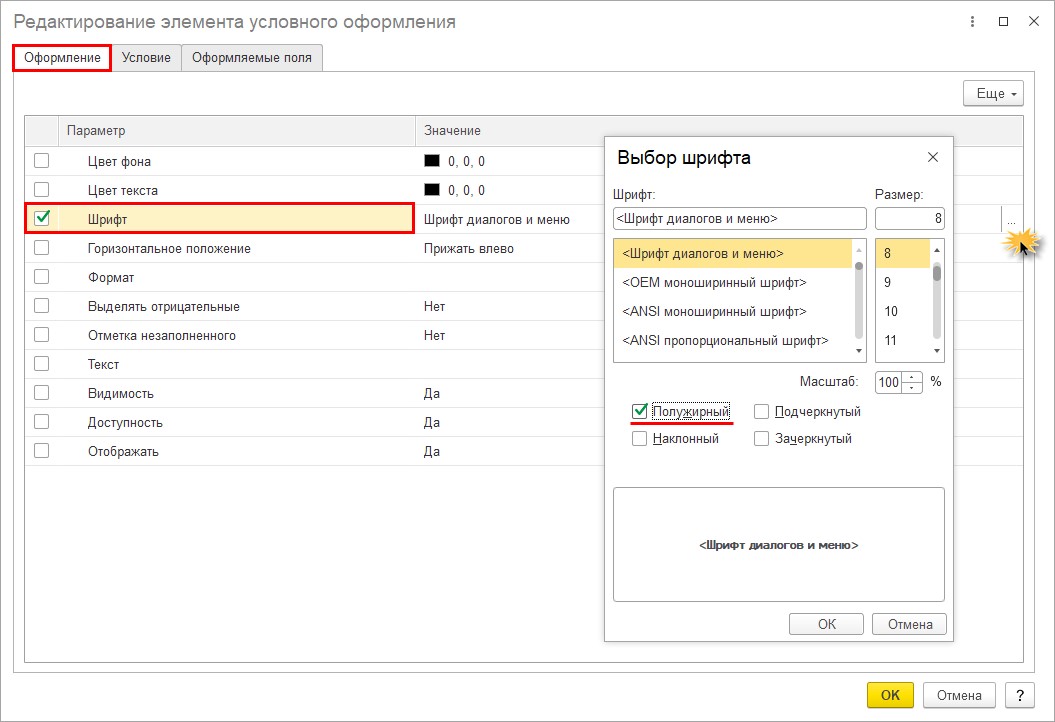Close the Выбор шрифта dialog with X
The image size is (1055, 722).
coord(932,157)
